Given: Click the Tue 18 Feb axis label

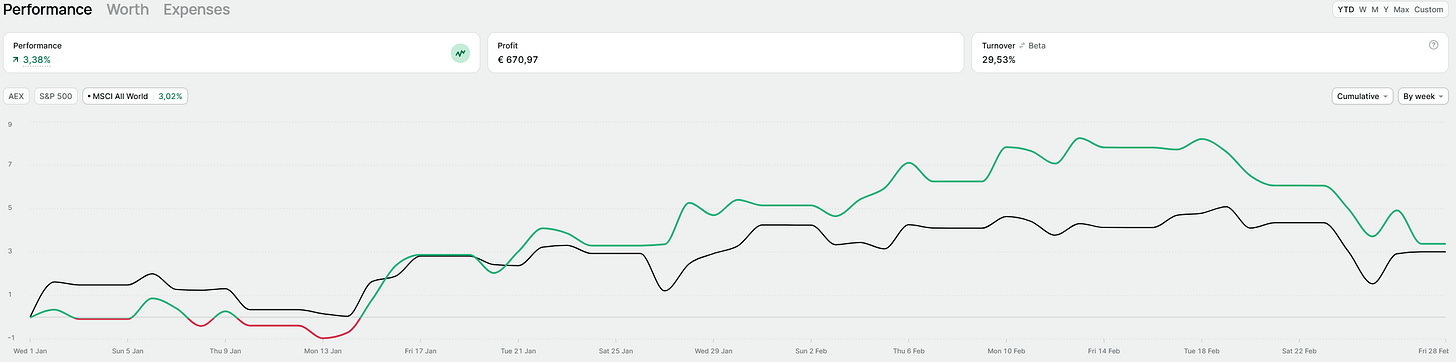Looking at the screenshot, I should coord(1202,351).
